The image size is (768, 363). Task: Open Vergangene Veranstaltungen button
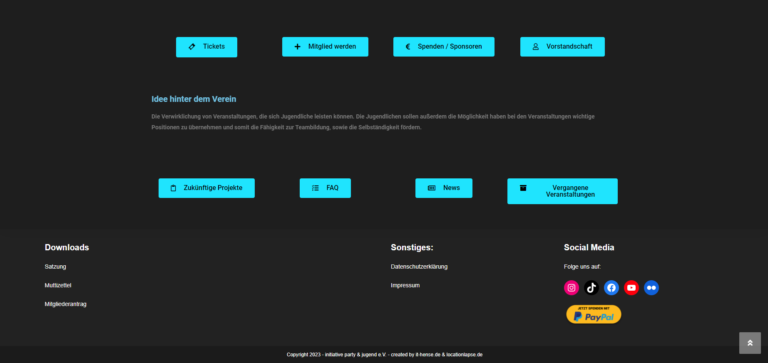point(562,191)
